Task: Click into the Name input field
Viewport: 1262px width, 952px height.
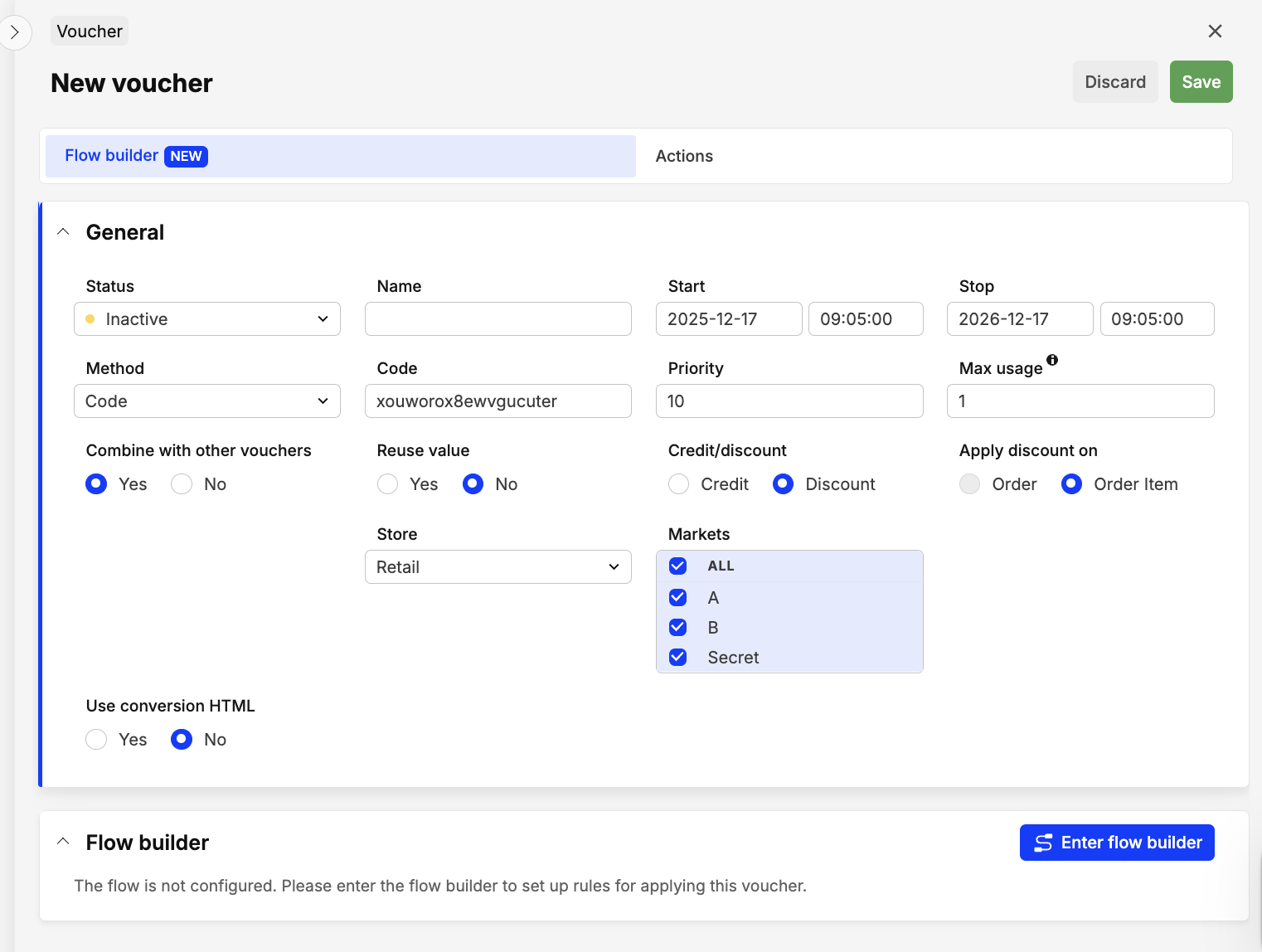Action: (x=498, y=319)
